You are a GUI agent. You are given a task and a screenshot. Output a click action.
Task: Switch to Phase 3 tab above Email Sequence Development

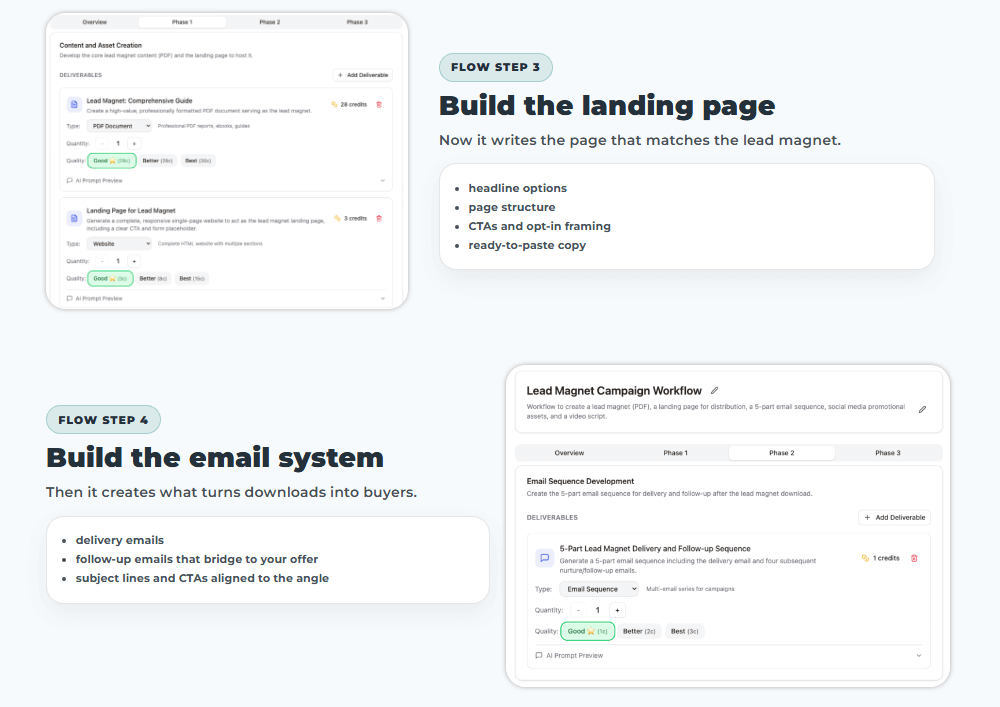pos(887,453)
